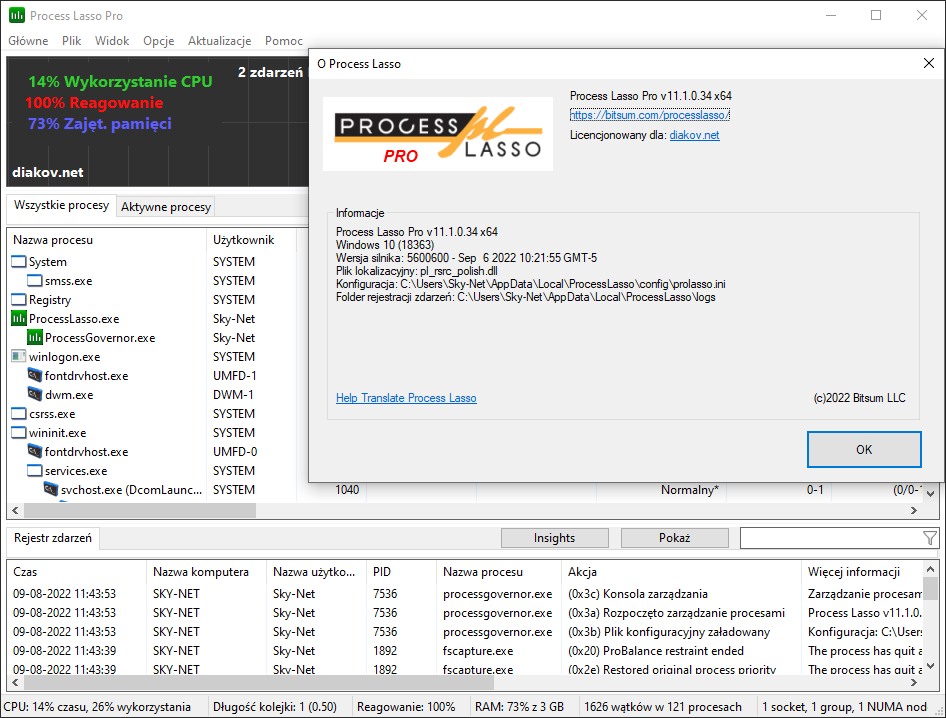Click OK in the about dialog
The image size is (946, 718).
pyautogui.click(x=864, y=450)
